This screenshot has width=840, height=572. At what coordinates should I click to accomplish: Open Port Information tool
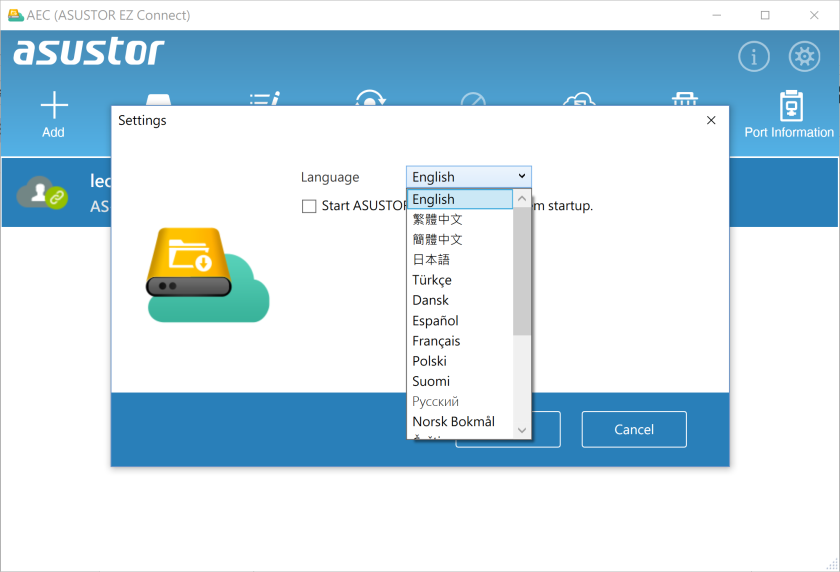[789, 115]
